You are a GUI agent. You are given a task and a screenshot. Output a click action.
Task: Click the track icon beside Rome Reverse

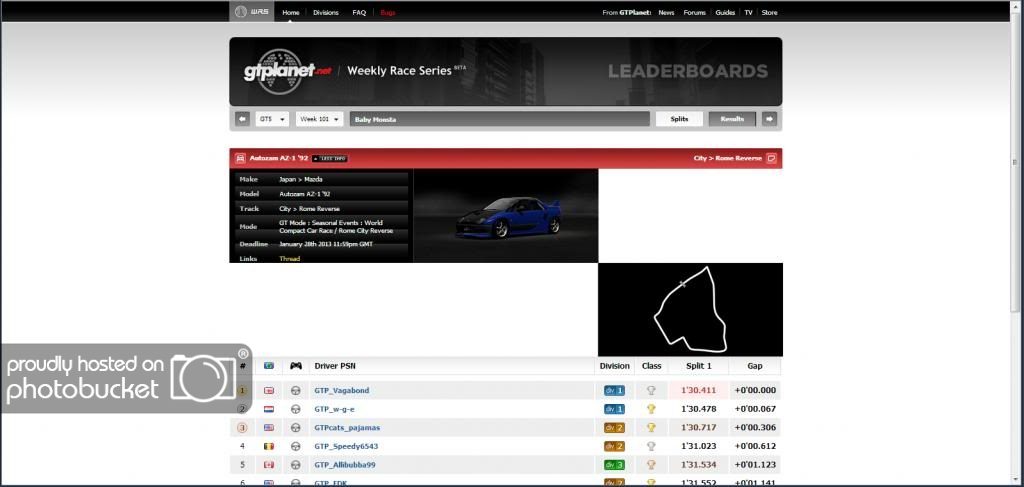[x=771, y=158]
